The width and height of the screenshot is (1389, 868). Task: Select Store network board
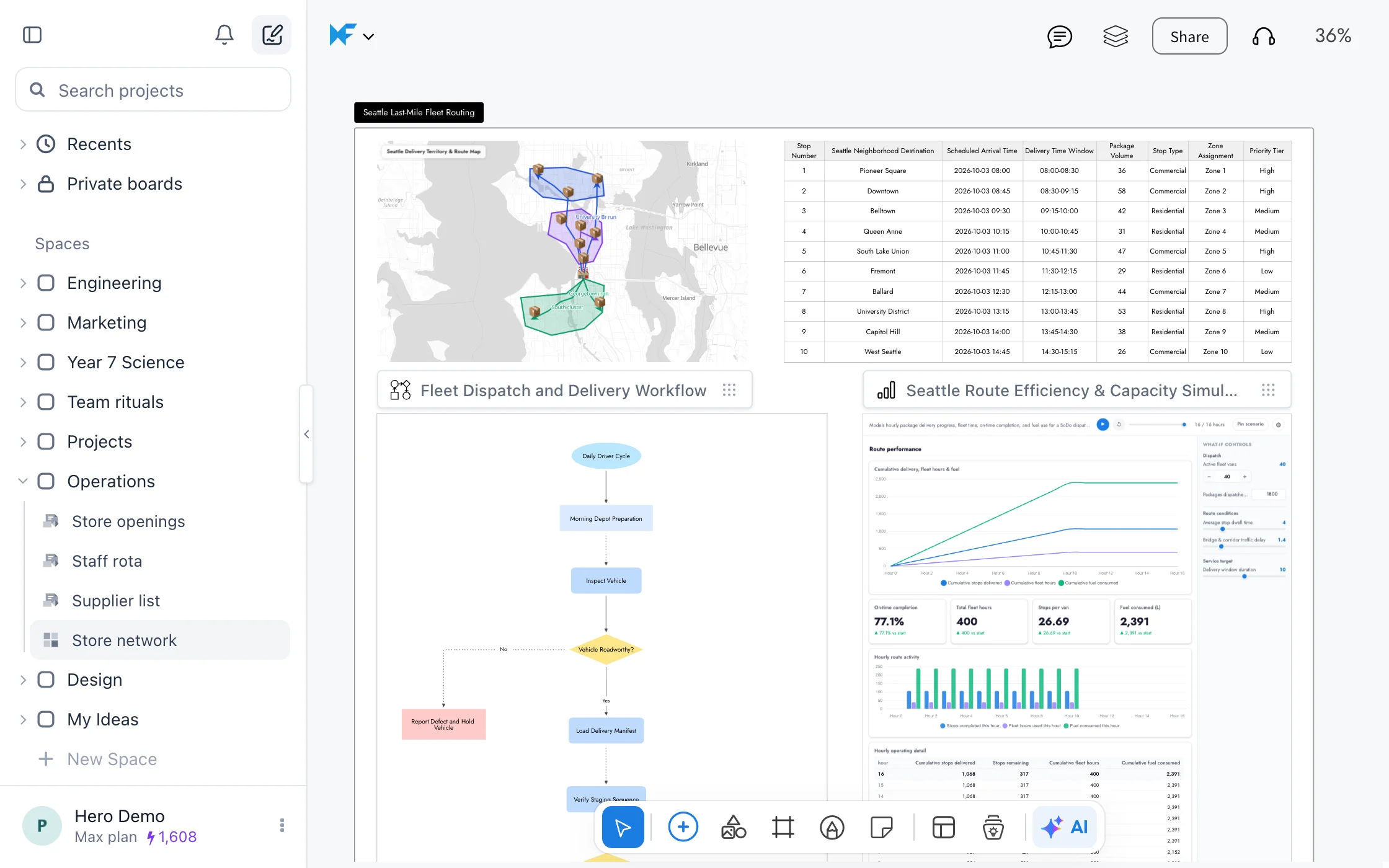click(x=160, y=640)
